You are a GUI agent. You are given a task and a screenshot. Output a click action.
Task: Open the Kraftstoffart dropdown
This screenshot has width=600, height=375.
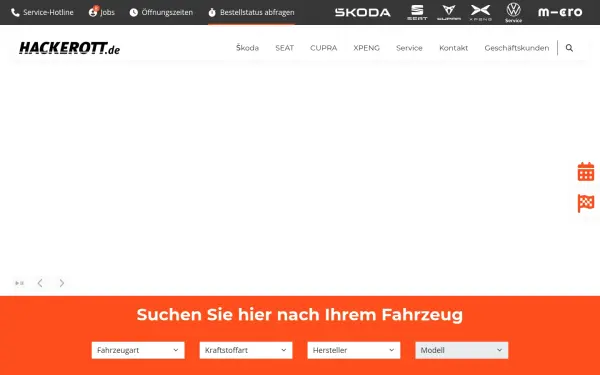(x=246, y=350)
